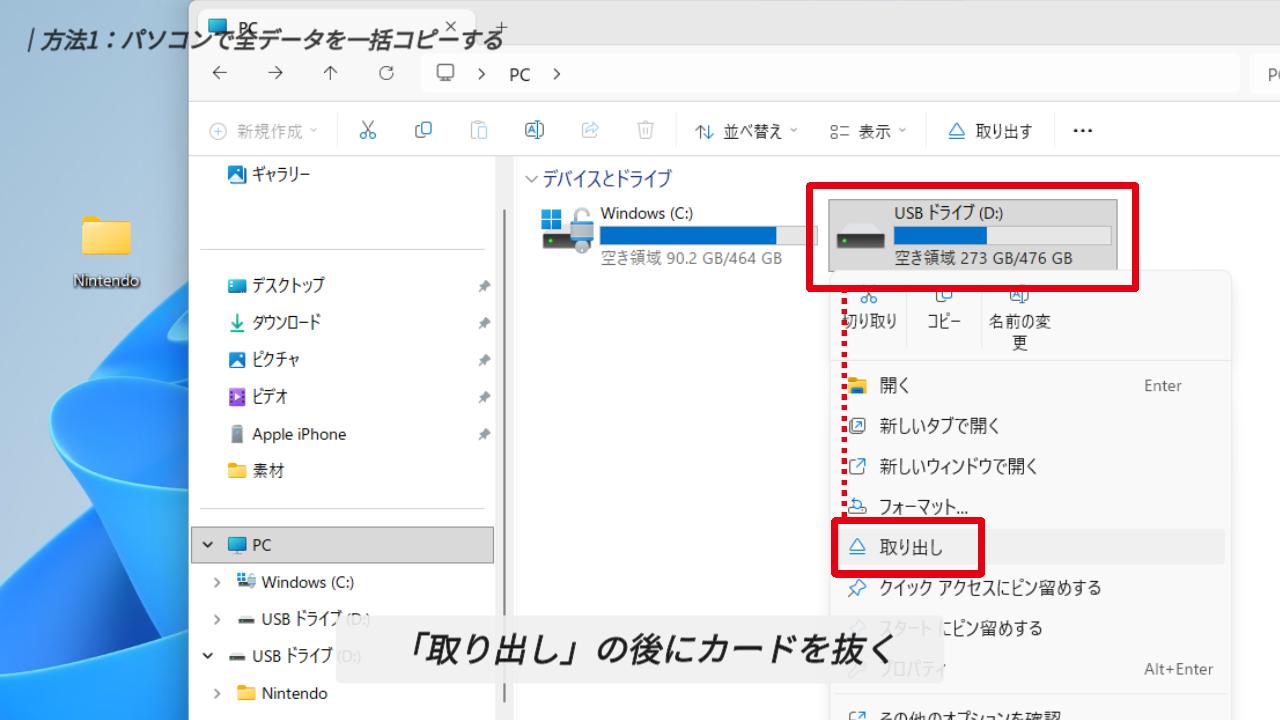
Task: Click the Refresh arrow in navigation bar
Action: pyautogui.click(x=386, y=73)
